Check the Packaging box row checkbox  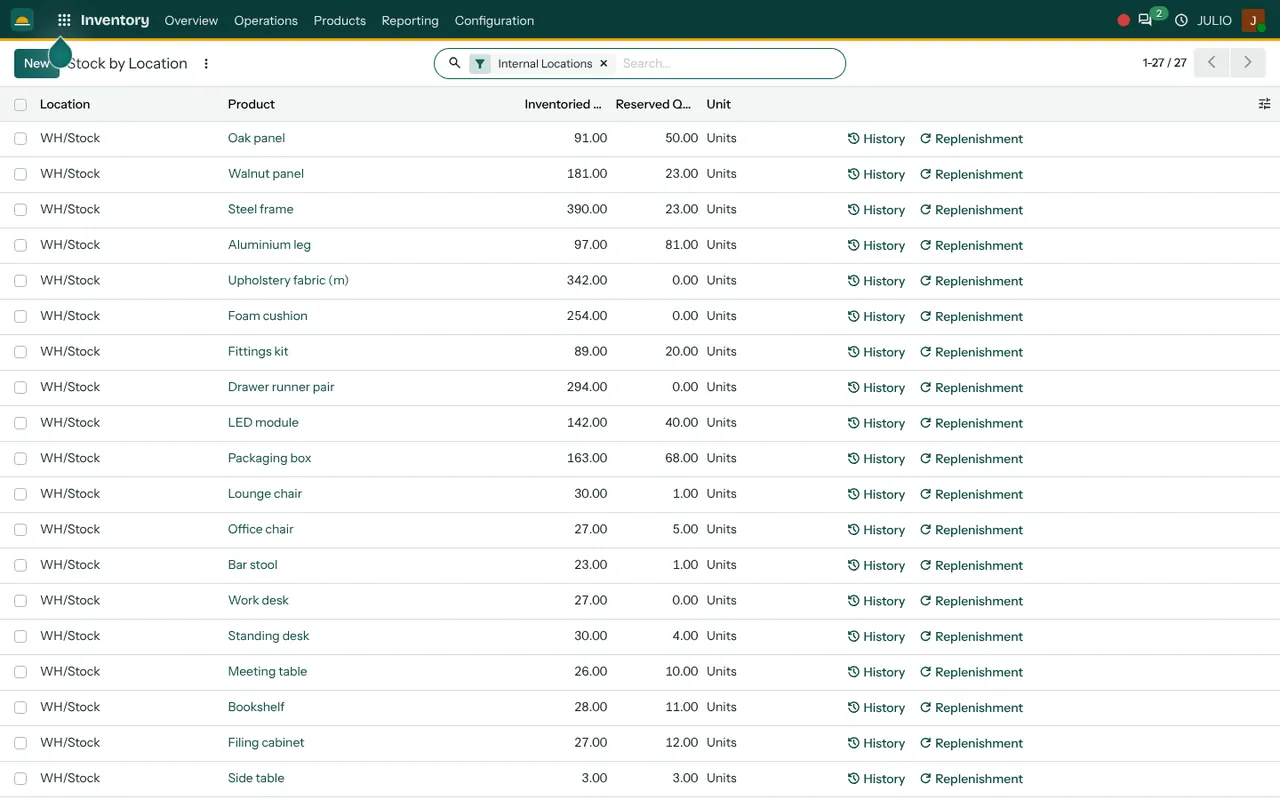[20, 459]
